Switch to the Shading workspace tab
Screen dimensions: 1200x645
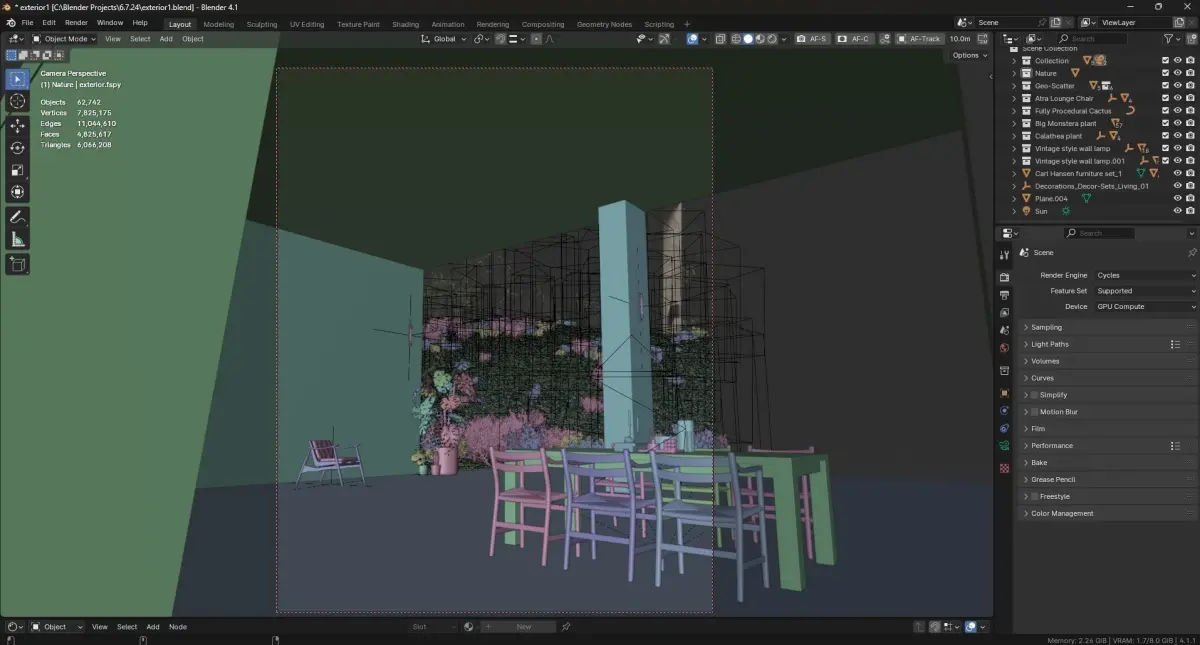click(x=405, y=24)
